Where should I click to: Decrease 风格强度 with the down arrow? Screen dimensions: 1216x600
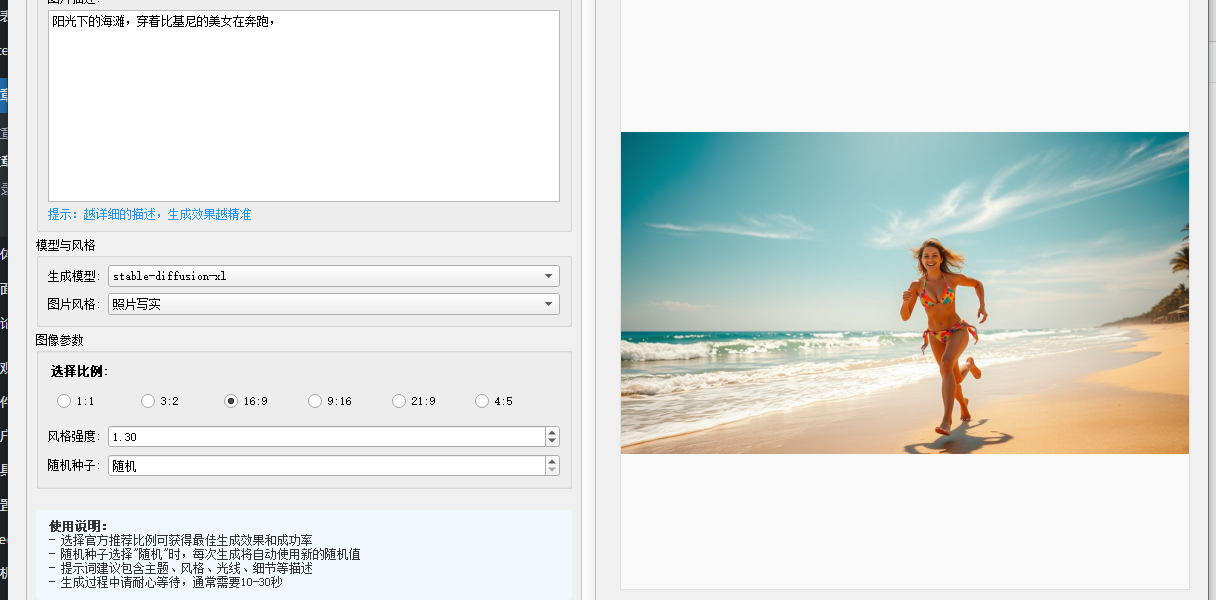point(552,442)
